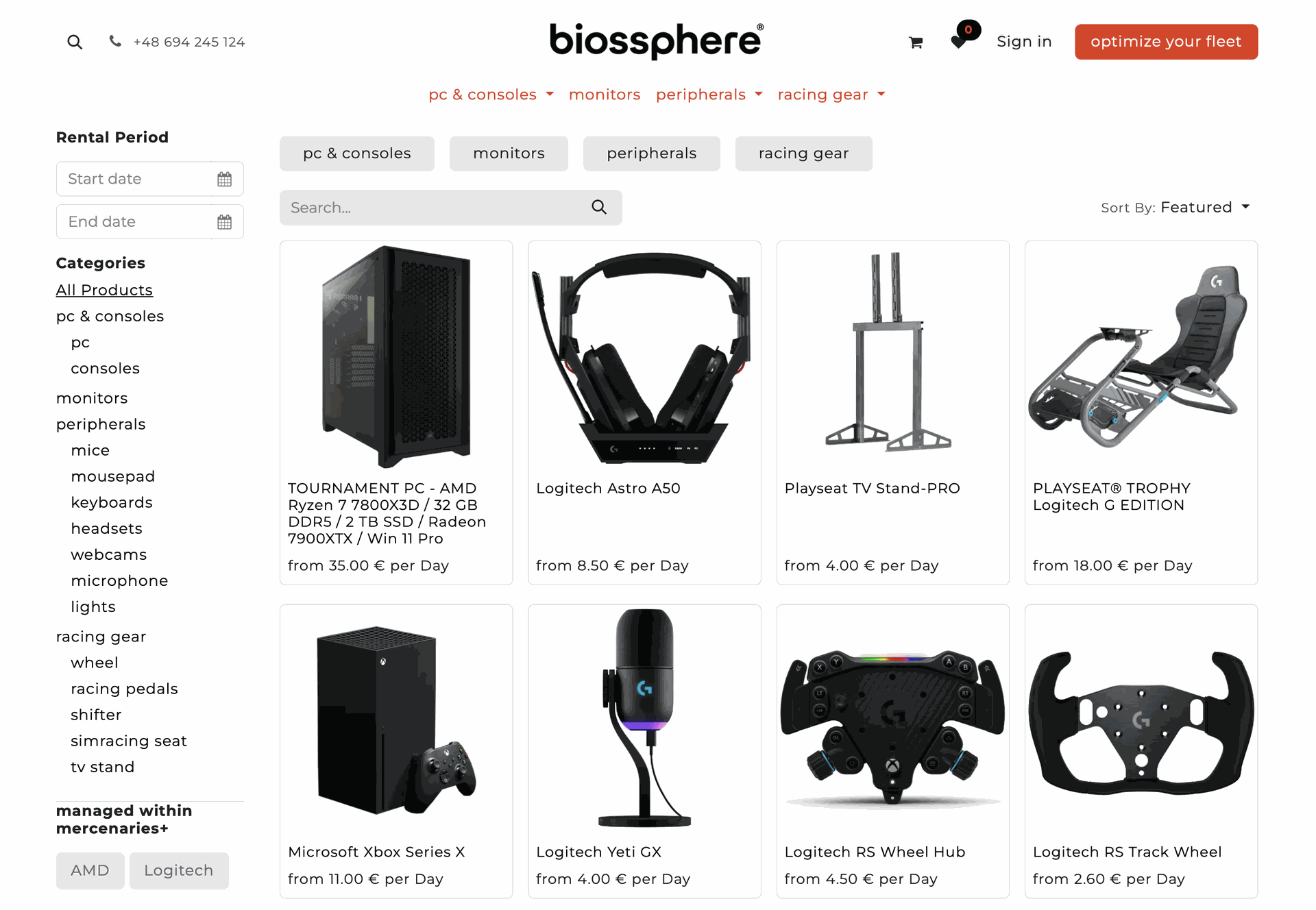Image resolution: width=1316 pixels, height=910 pixels.
Task: Open the End date calendar icon
Action: pyautogui.click(x=225, y=222)
